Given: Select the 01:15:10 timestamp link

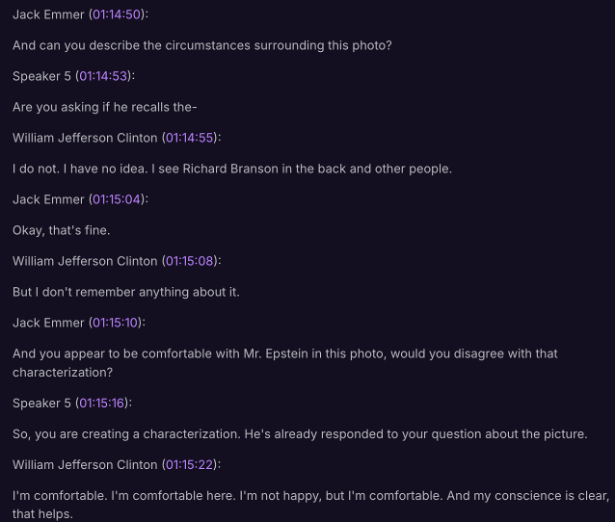Looking at the screenshot, I should [x=116, y=322].
